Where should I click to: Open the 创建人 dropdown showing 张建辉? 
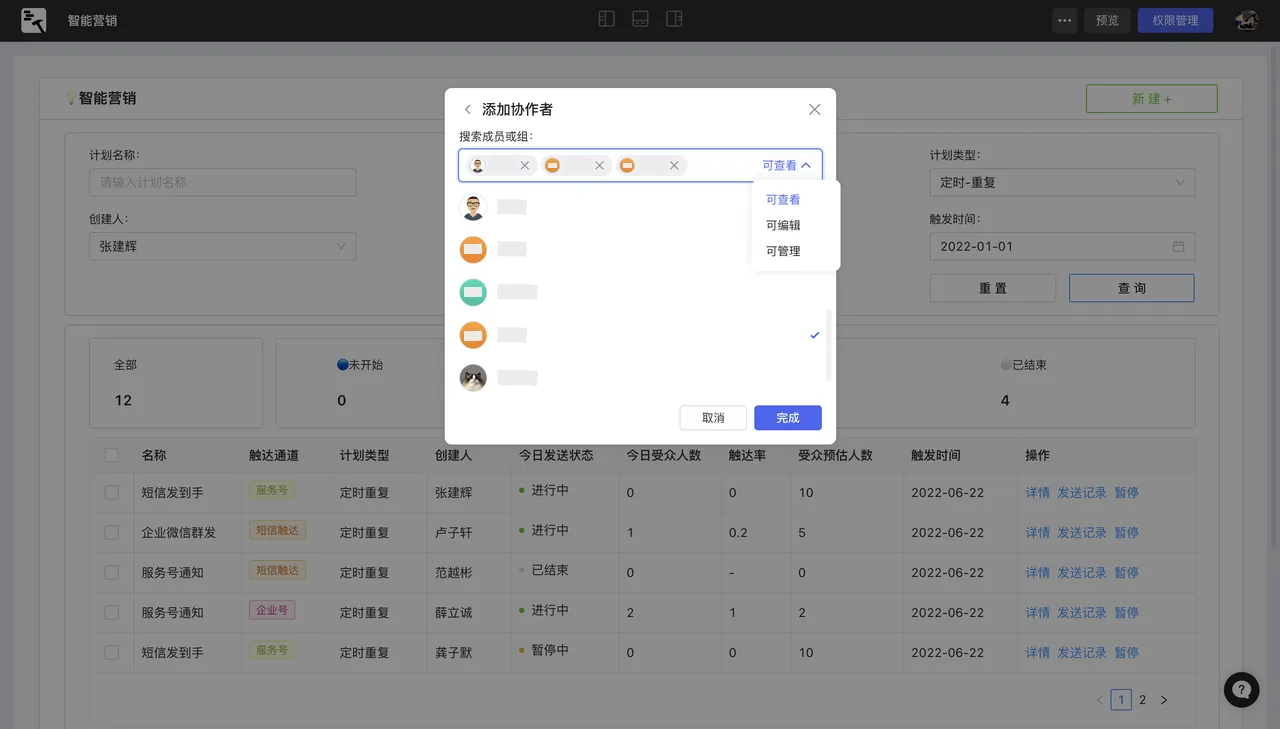point(222,246)
